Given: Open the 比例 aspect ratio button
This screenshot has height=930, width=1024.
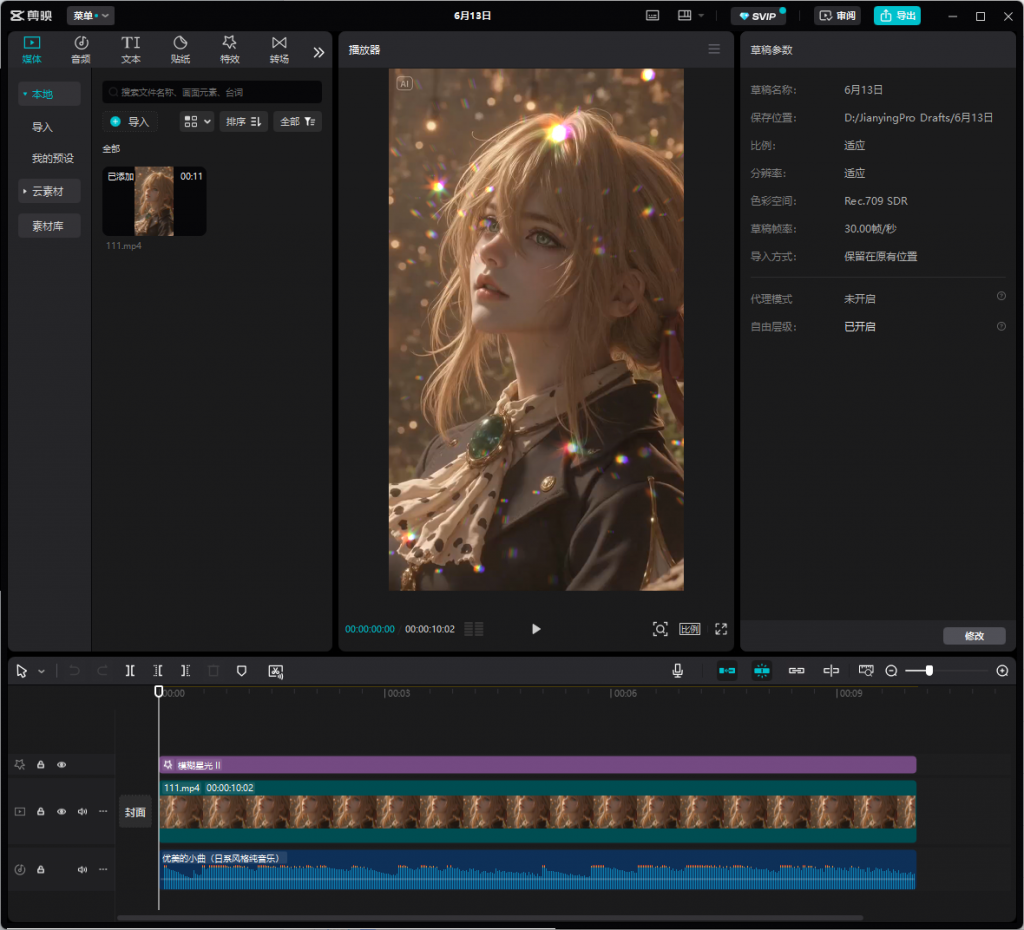Looking at the screenshot, I should pos(690,629).
